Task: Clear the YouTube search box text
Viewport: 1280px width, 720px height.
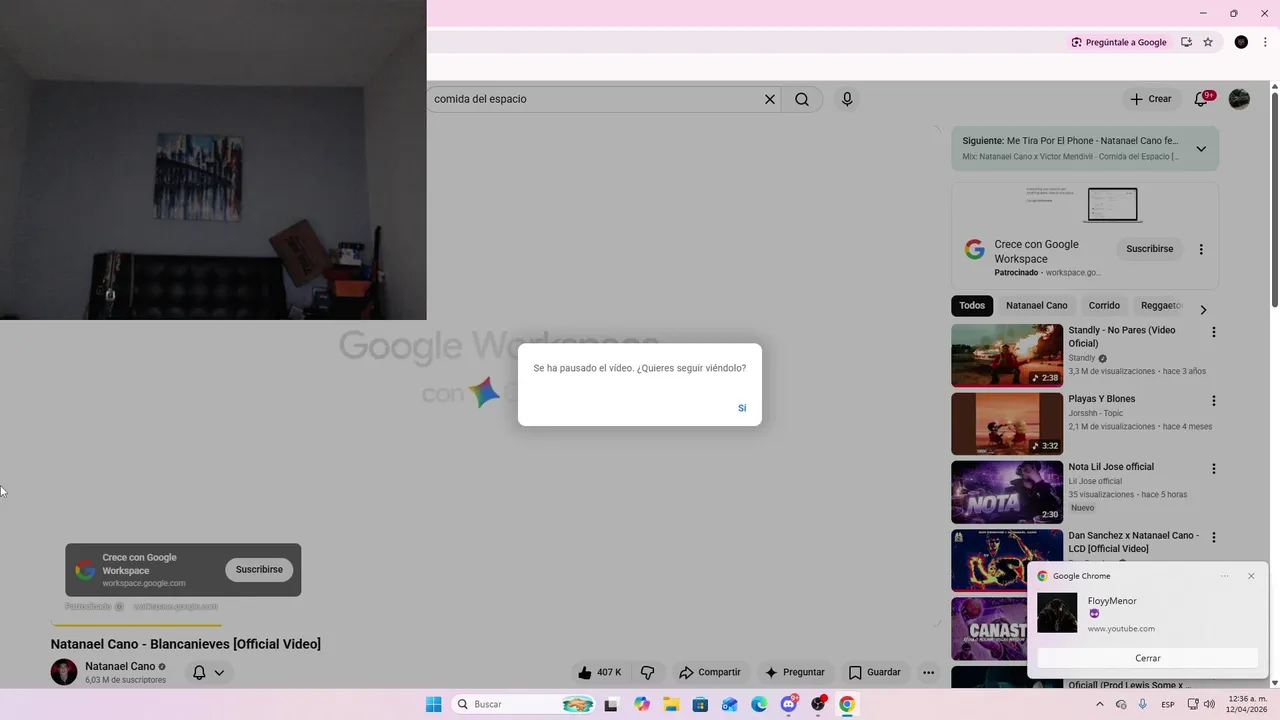Action: (x=770, y=99)
